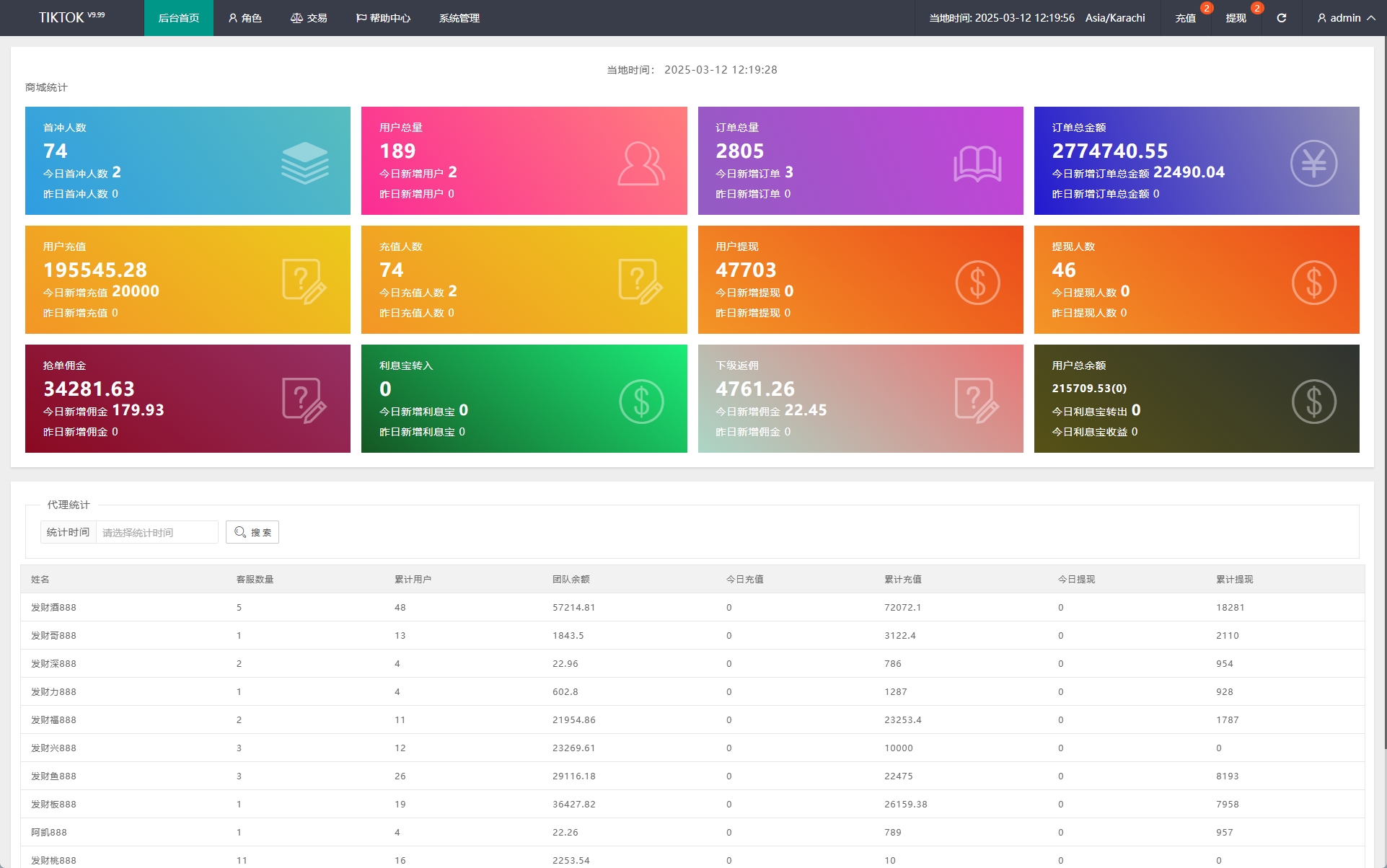This screenshot has height=868, width=1387.
Task: Click dollar icon on 利息宝转入 card
Action: (x=640, y=402)
